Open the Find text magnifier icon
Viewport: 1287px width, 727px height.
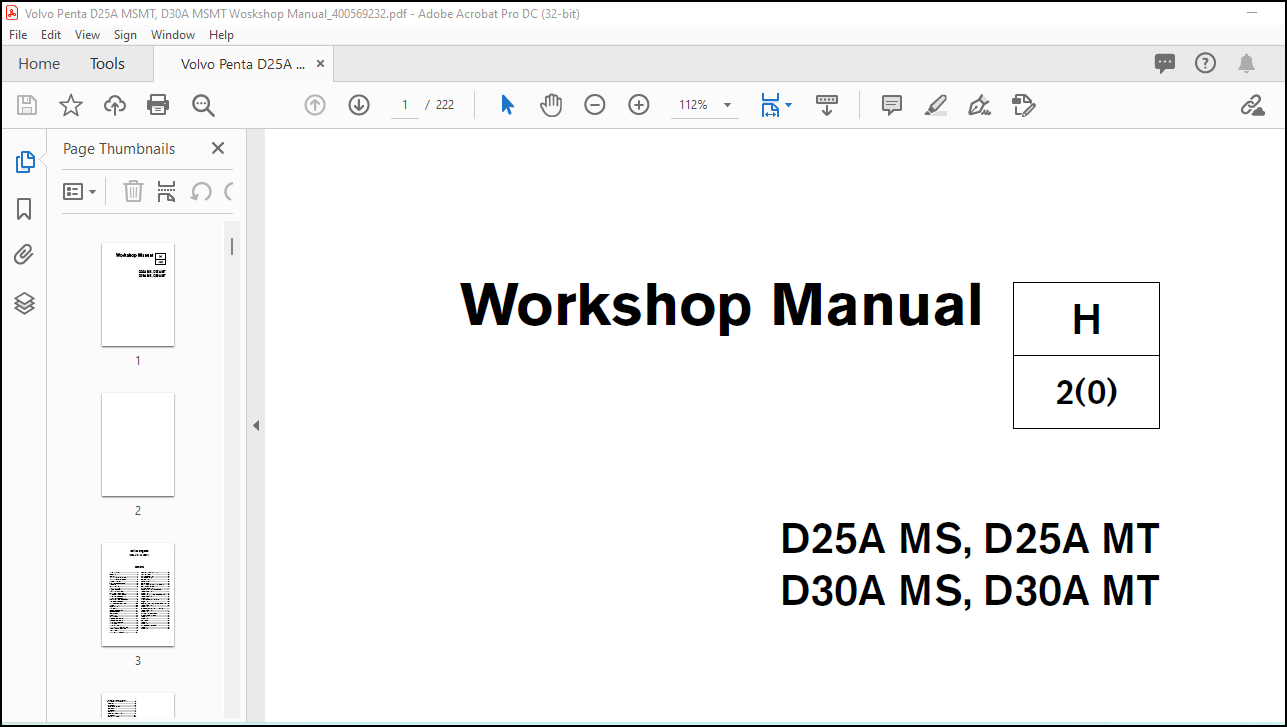[x=204, y=105]
